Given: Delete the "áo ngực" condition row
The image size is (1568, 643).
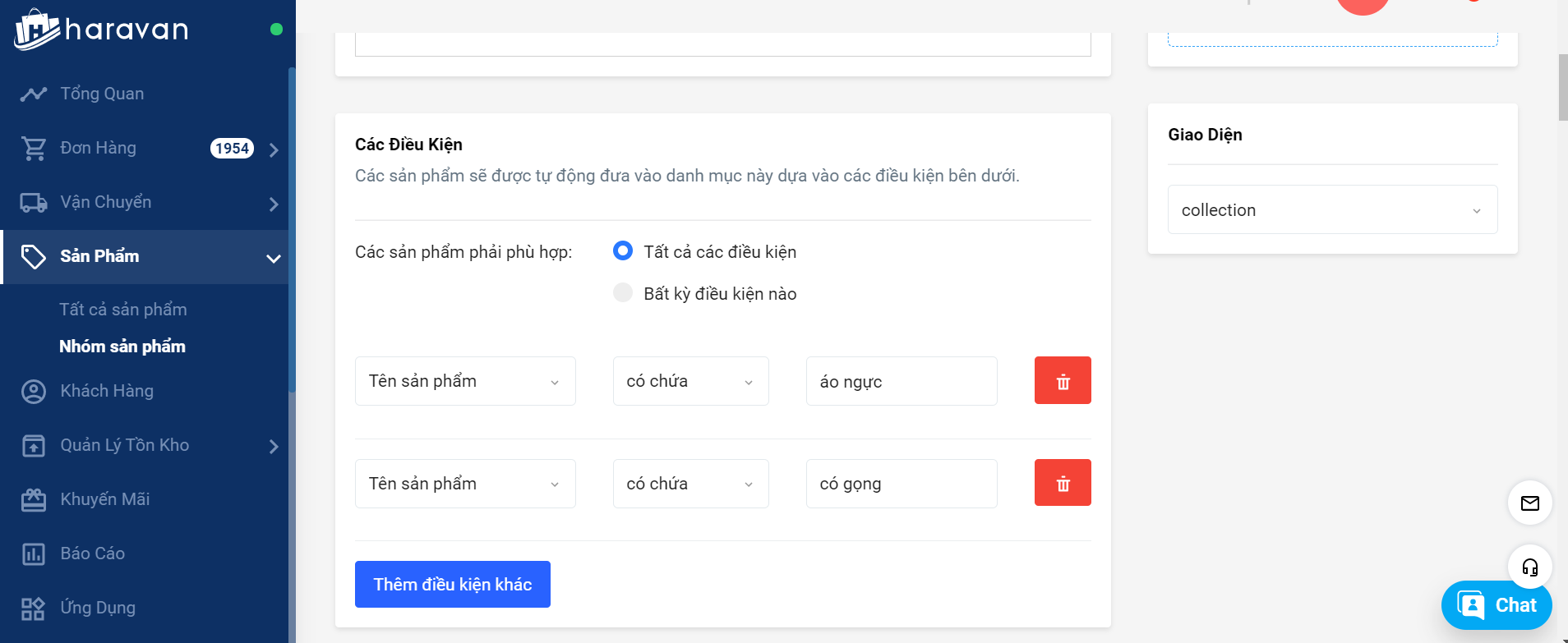Looking at the screenshot, I should click(1063, 381).
